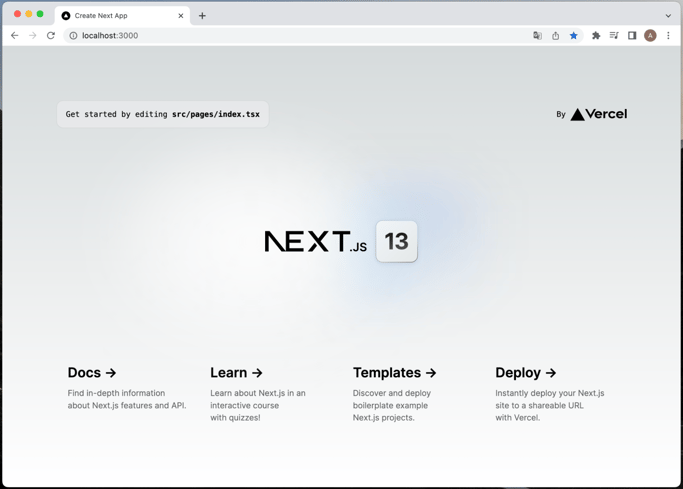
Task: Click the 13 version badge
Action: pyautogui.click(x=396, y=242)
